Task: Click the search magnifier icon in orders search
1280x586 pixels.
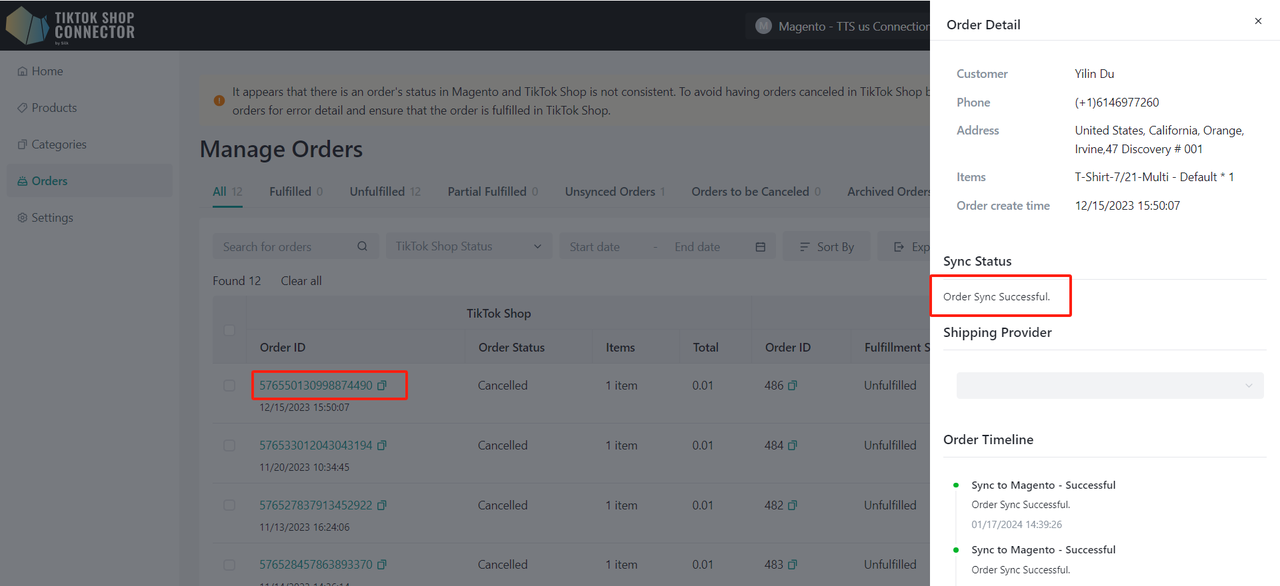Action: tap(363, 247)
